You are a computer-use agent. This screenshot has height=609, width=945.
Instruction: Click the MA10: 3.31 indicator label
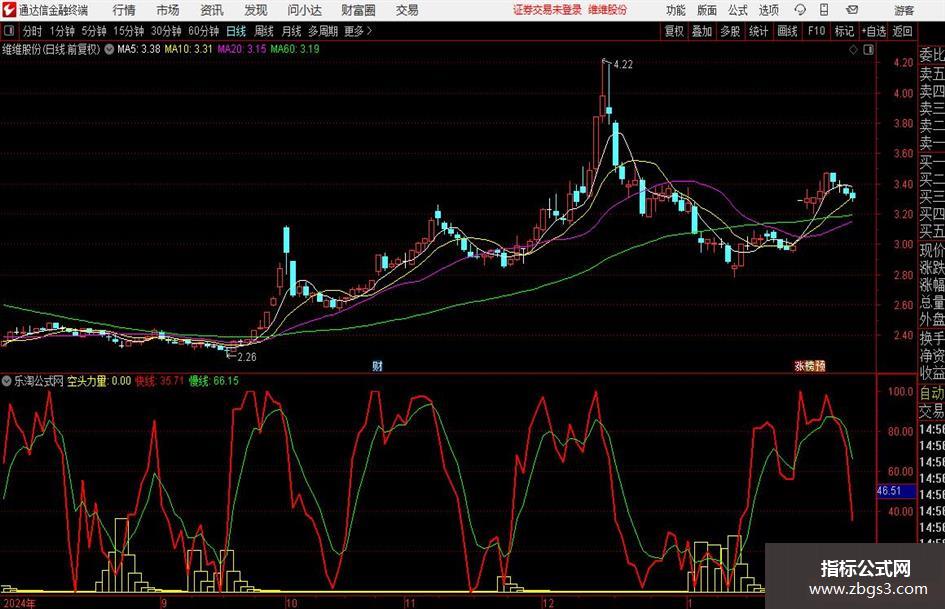pyautogui.click(x=189, y=49)
